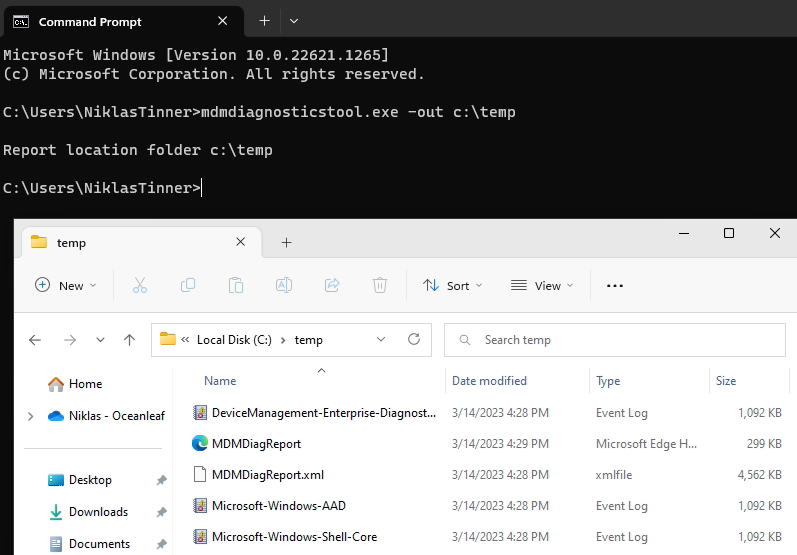Click the Rename icon in Explorer toolbar
Image resolution: width=797 pixels, height=555 pixels.
point(284,286)
